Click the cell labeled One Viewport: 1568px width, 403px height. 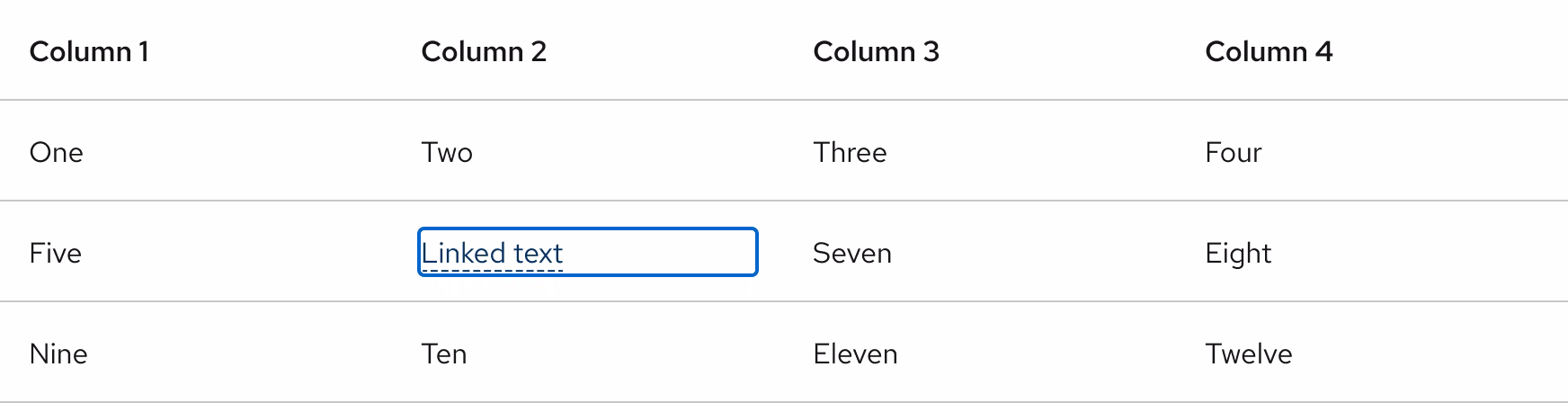click(56, 152)
